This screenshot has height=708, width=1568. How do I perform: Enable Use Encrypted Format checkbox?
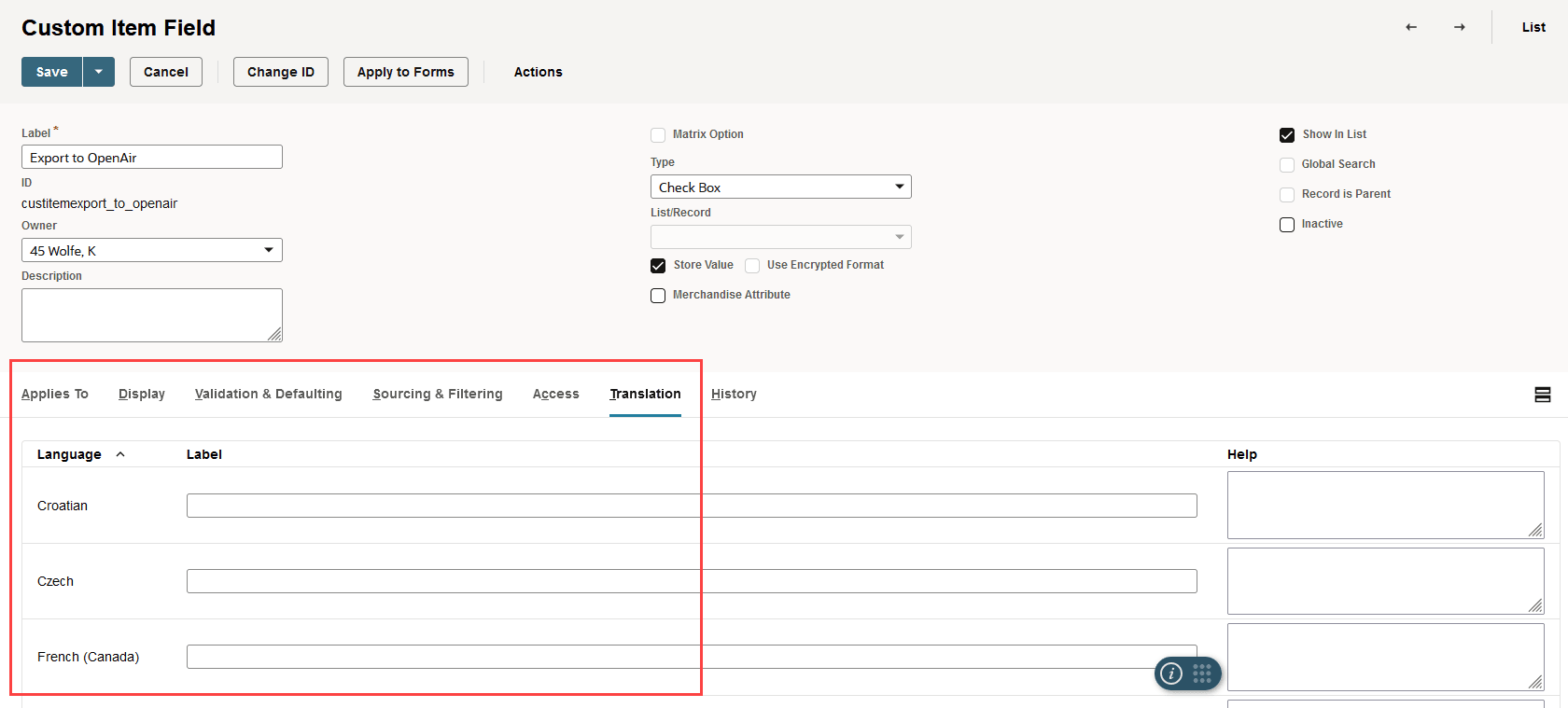[752, 266]
